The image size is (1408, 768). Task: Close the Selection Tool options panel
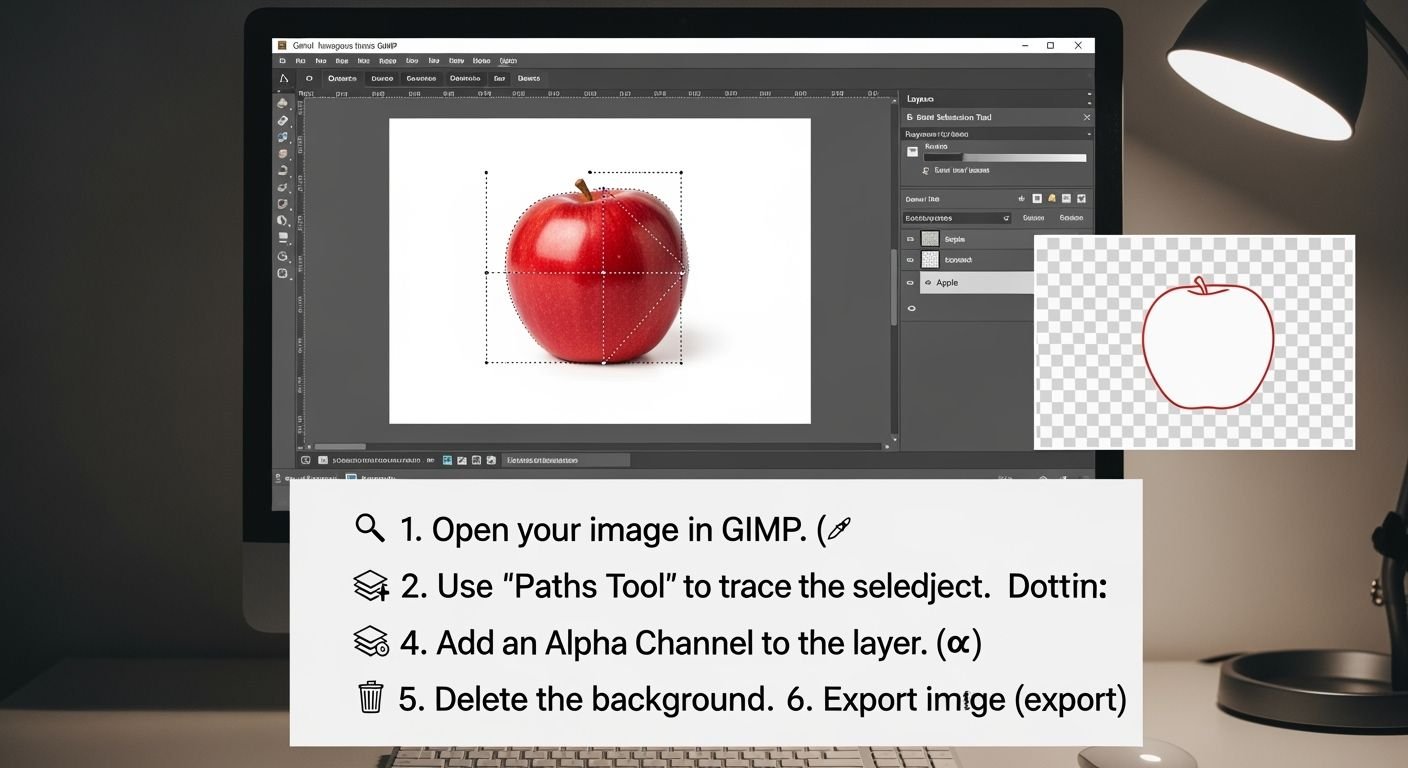[x=1087, y=117]
